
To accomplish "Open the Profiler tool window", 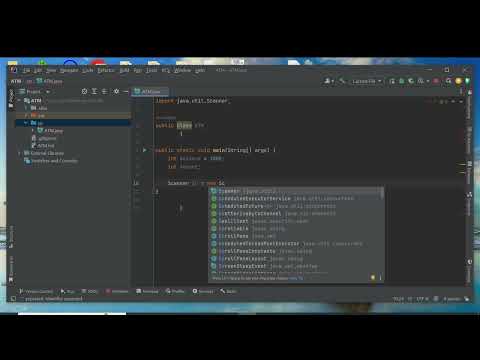I will (175, 291).
